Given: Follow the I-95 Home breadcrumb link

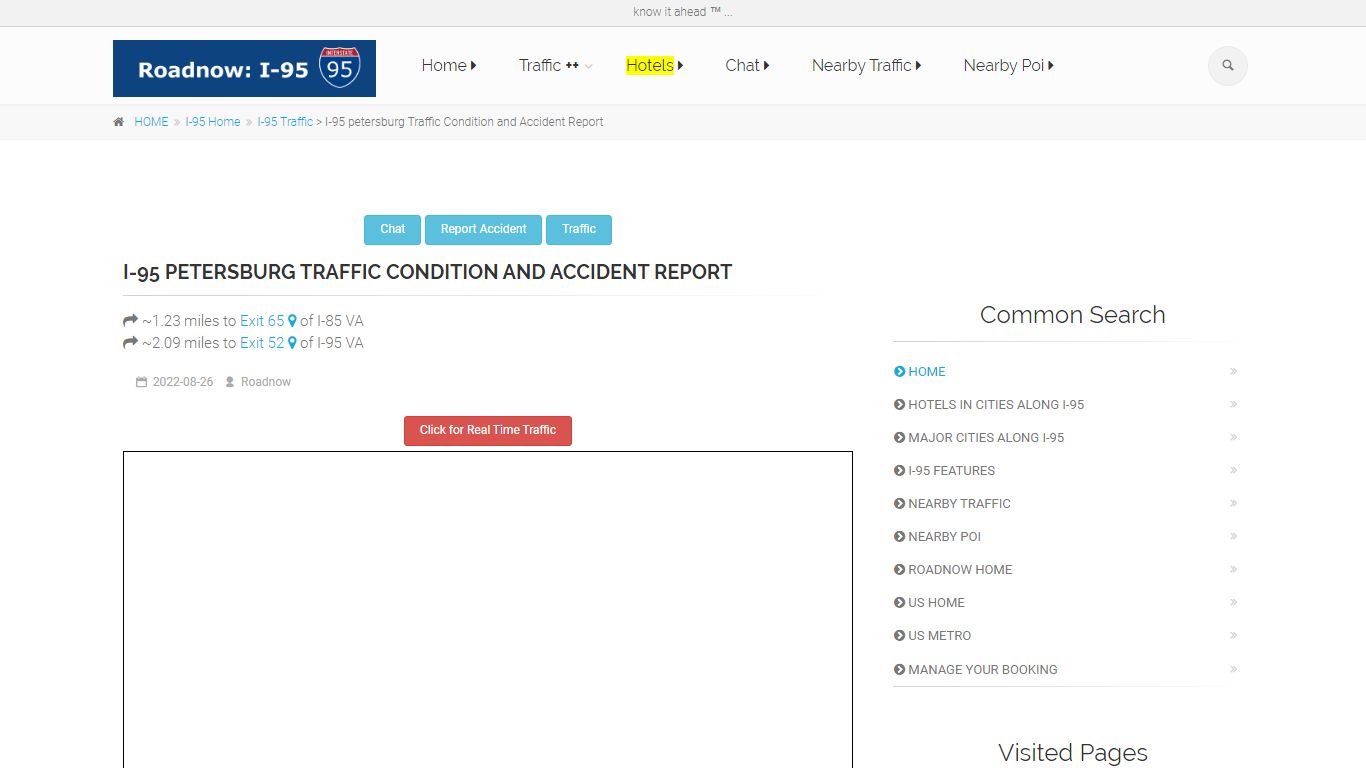Looking at the screenshot, I should (x=213, y=122).
